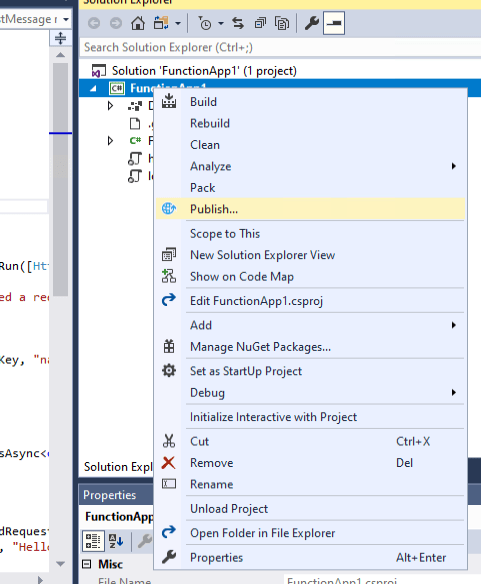The image size is (481, 584).
Task: Click the Search Solution Explorer field
Action: [280, 47]
